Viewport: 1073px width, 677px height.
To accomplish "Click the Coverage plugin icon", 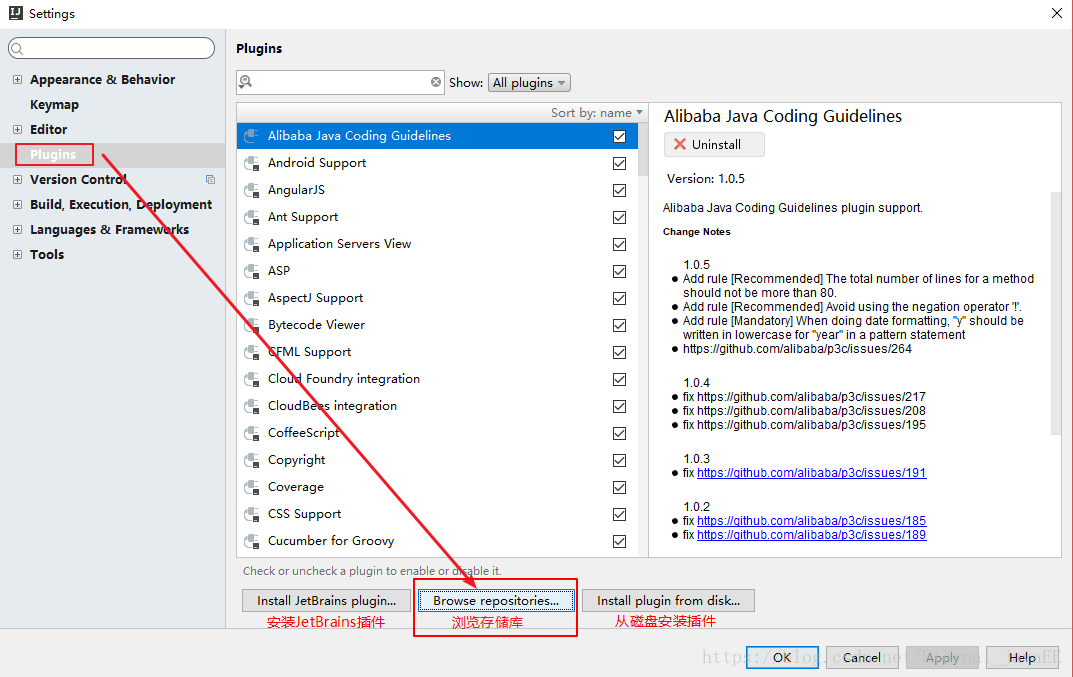I will pyautogui.click(x=252, y=487).
